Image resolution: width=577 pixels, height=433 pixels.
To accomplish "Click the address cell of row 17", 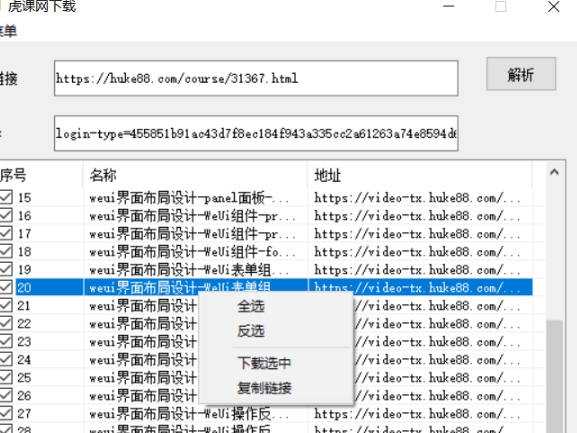I will (420, 234).
